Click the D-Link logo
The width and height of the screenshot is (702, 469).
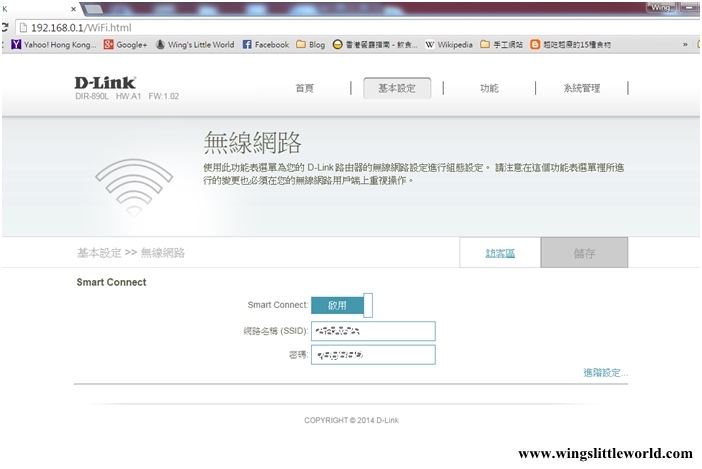click(105, 82)
